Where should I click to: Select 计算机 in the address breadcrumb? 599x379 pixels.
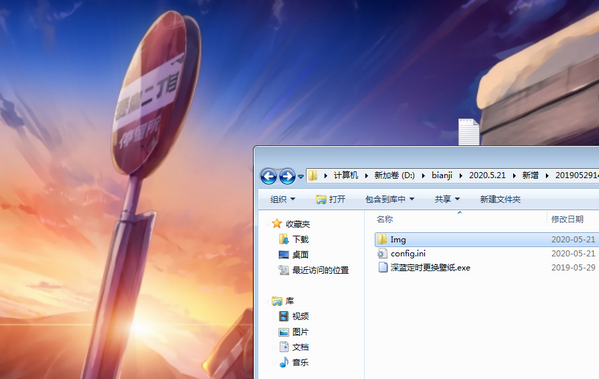pyautogui.click(x=346, y=175)
